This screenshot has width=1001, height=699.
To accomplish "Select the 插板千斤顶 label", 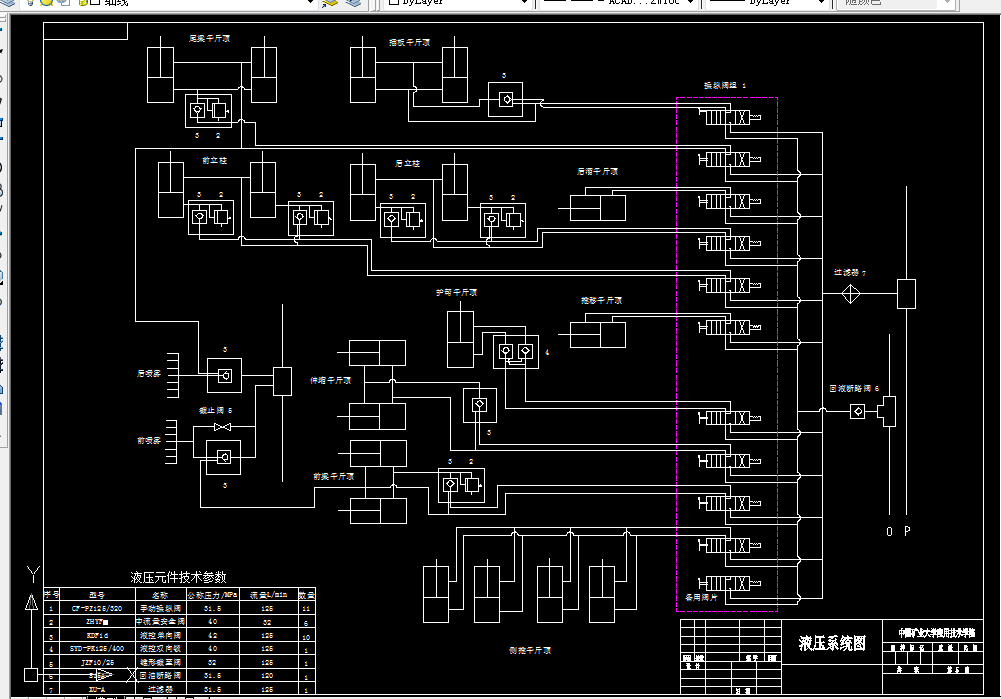I will point(409,42).
